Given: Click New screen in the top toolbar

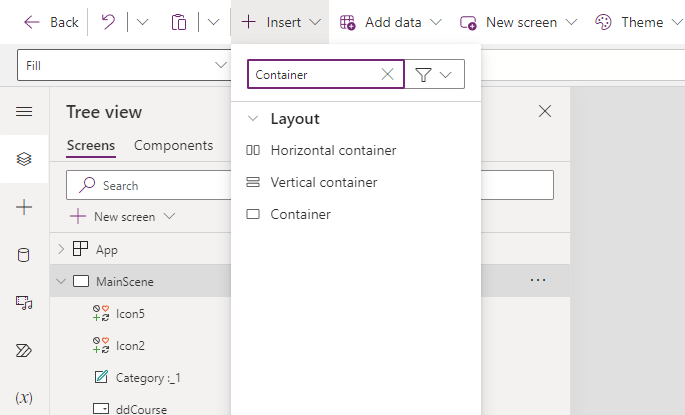Looking at the screenshot, I should click(509, 22).
